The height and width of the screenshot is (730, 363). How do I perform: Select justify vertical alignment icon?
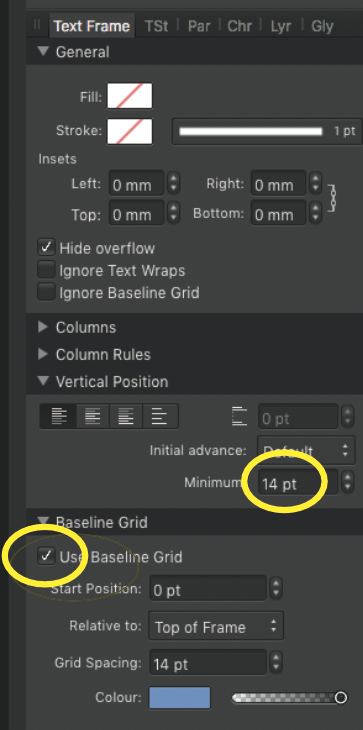161,416
